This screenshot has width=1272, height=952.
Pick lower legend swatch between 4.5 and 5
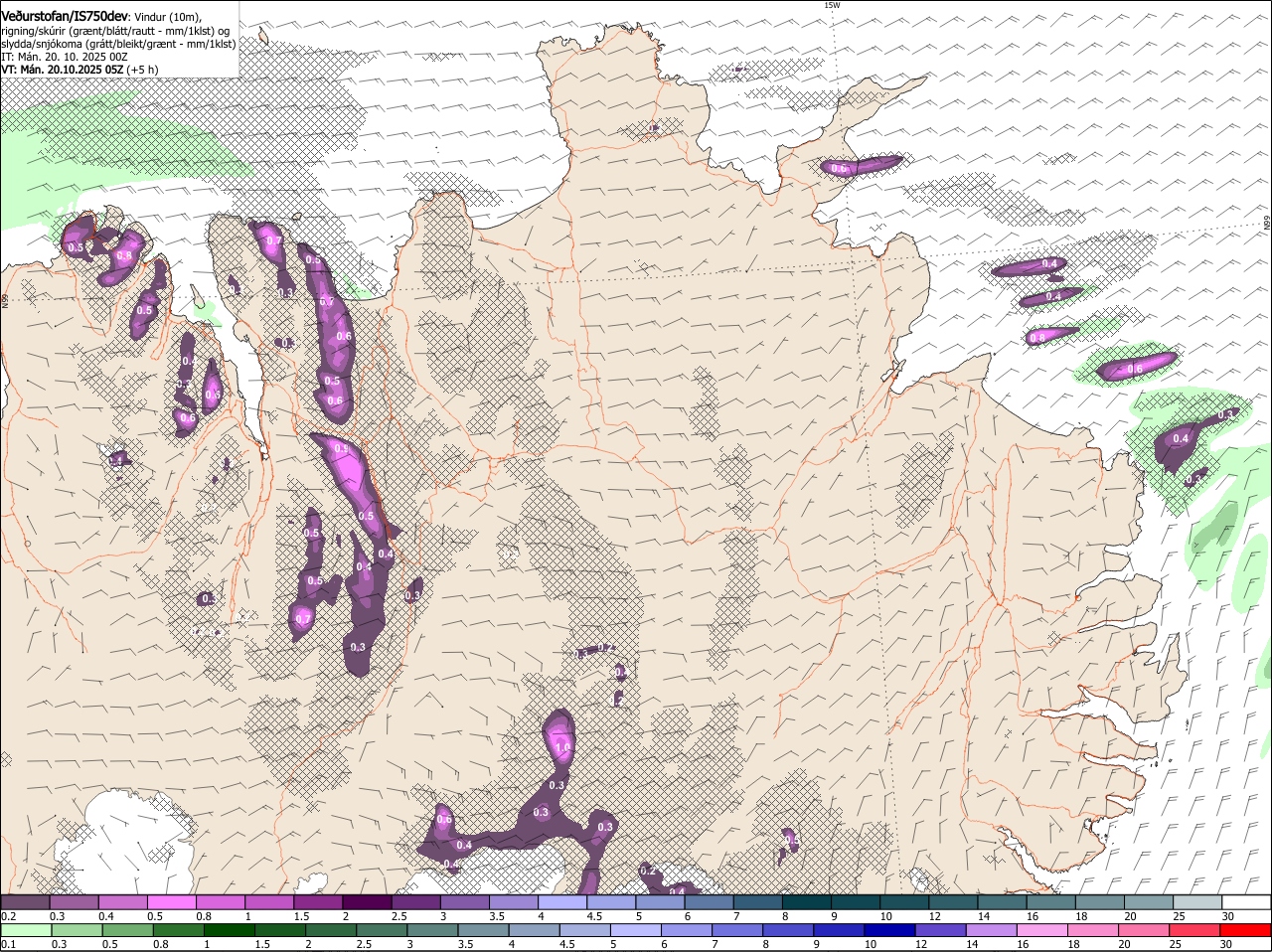(x=586, y=930)
